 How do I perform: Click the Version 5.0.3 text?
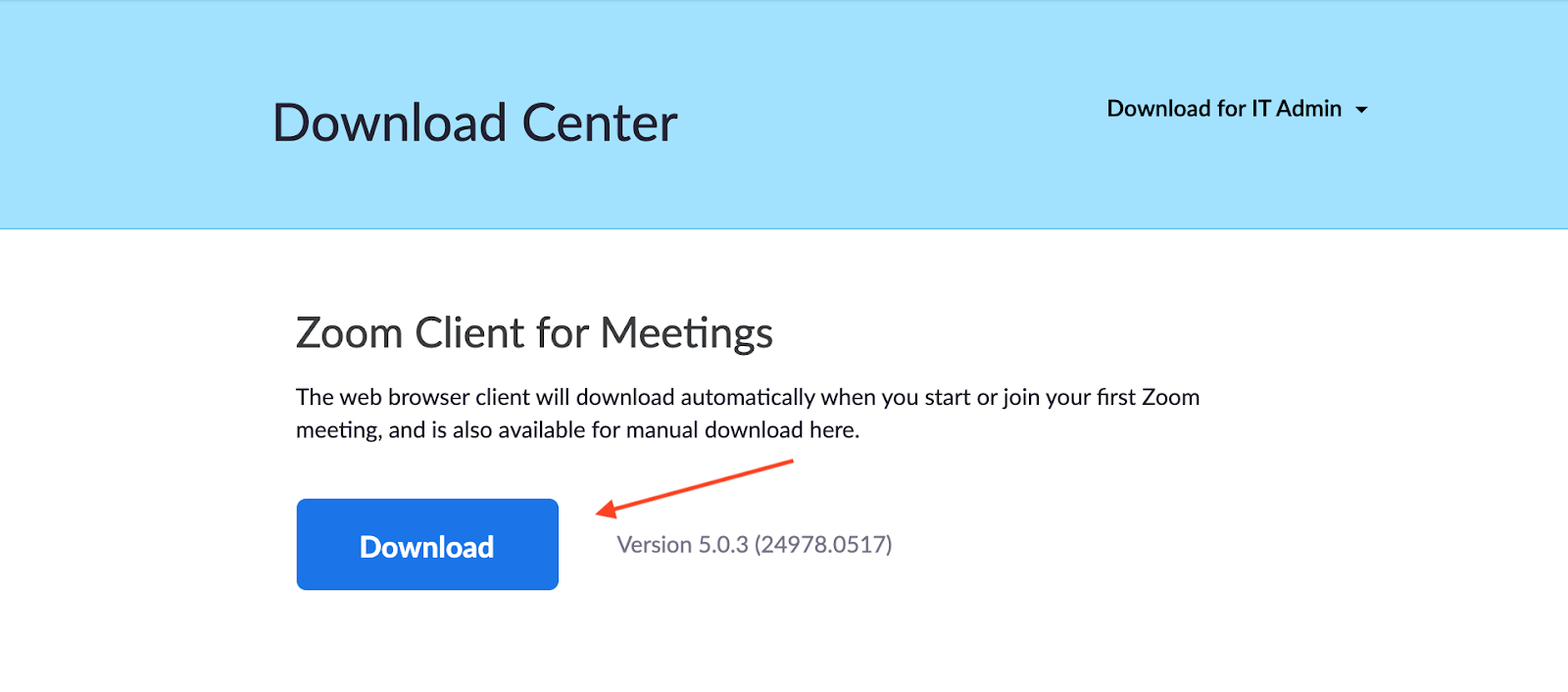click(x=686, y=545)
